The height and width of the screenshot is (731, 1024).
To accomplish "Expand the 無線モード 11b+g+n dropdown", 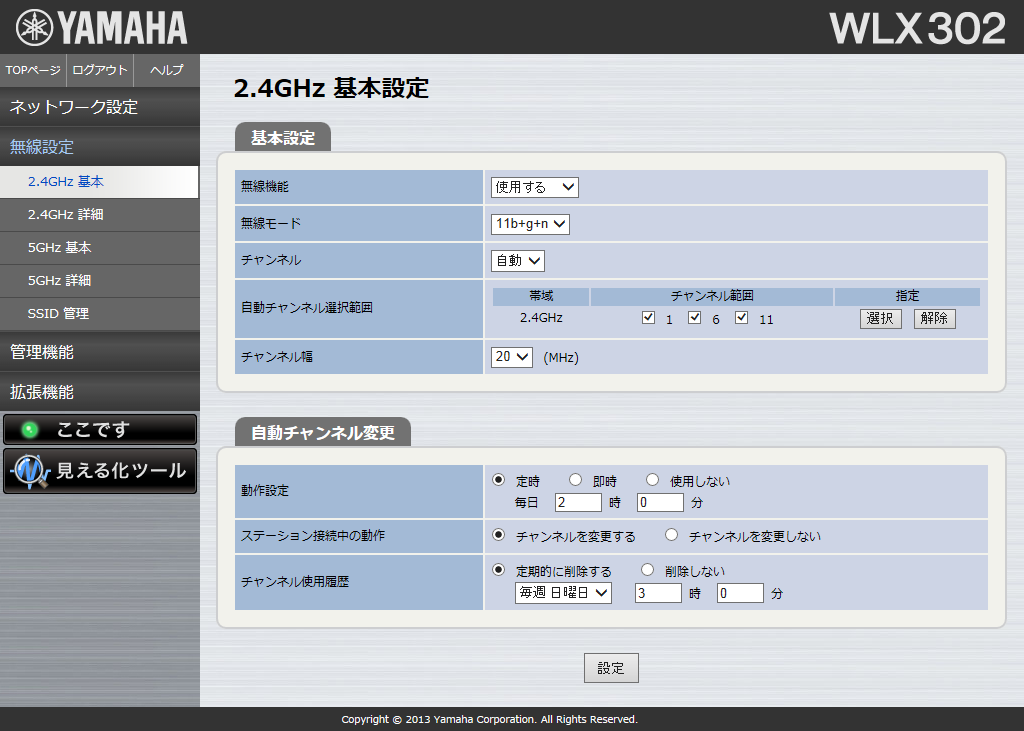I will click(530, 224).
